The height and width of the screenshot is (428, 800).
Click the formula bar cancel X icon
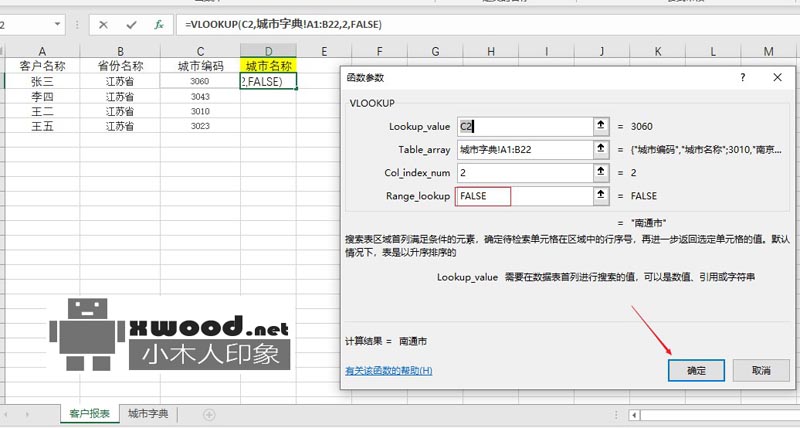pyautogui.click(x=104, y=23)
